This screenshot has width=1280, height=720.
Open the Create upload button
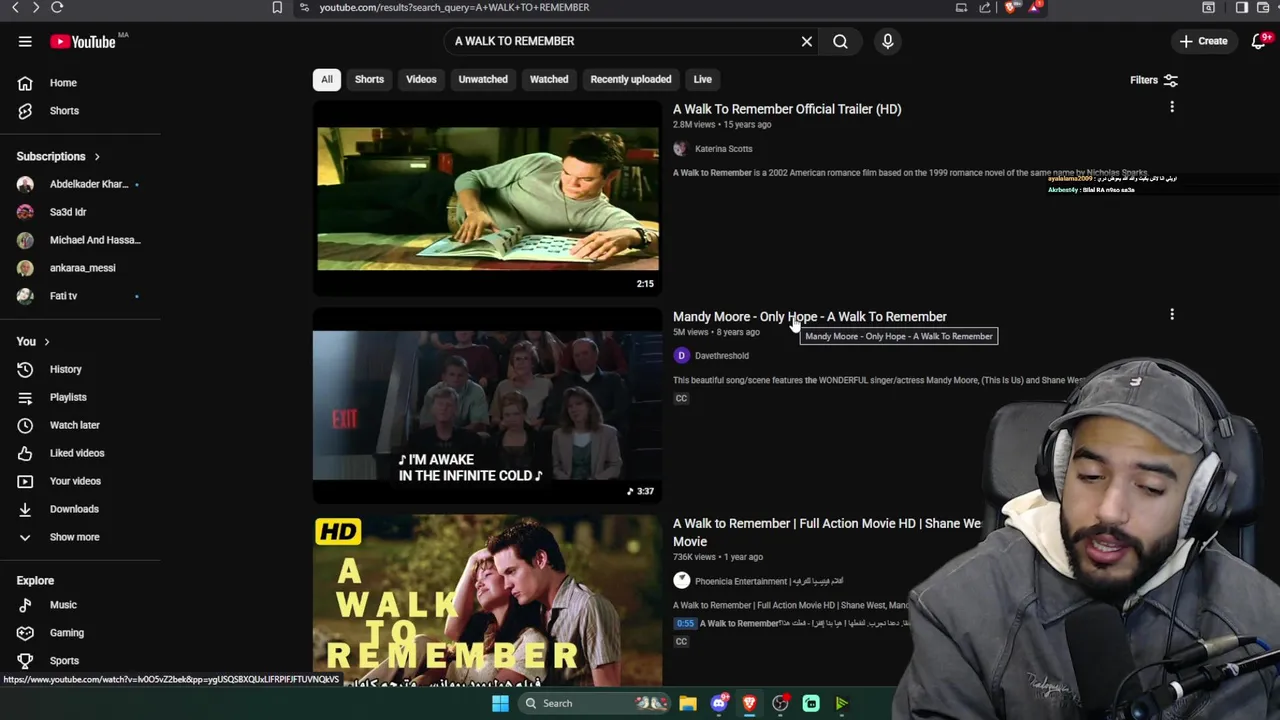1203,41
